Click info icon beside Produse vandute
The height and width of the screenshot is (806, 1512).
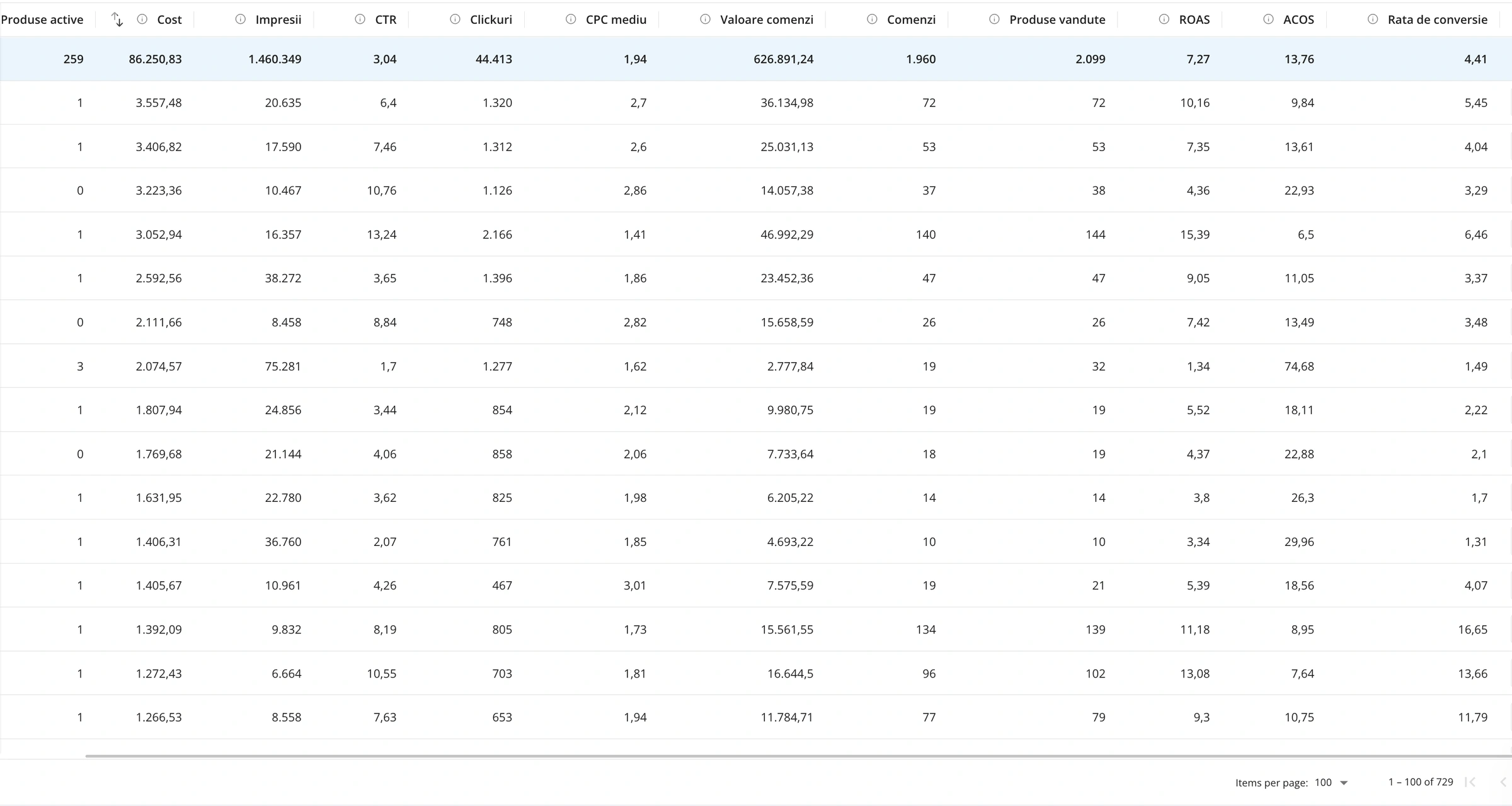[x=995, y=20]
